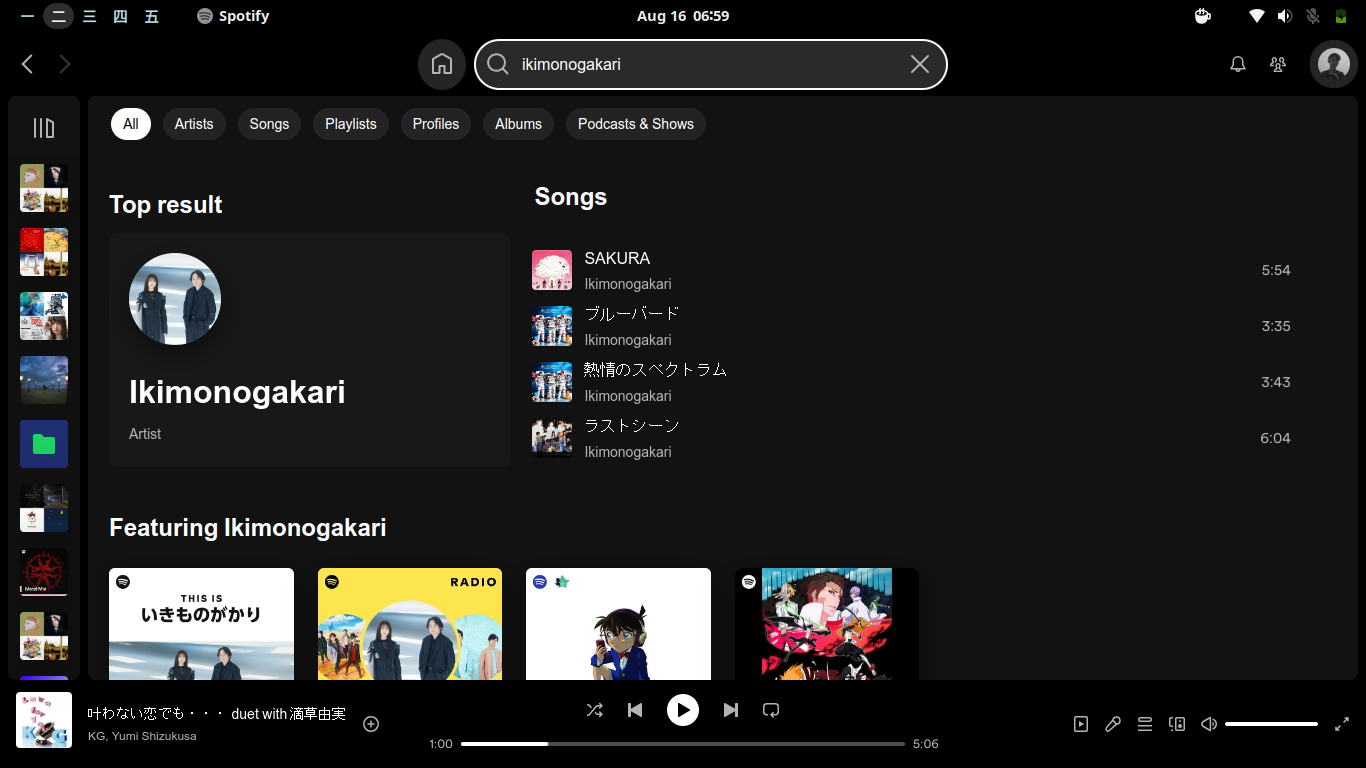Open the colorful anime playlist card
This screenshot has height=768, width=1366.
(x=827, y=624)
